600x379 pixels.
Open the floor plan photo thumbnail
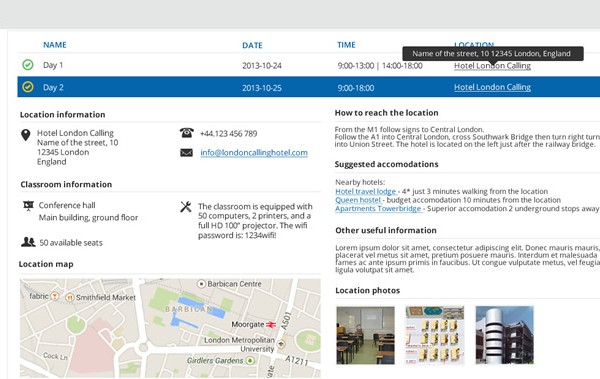[435, 335]
